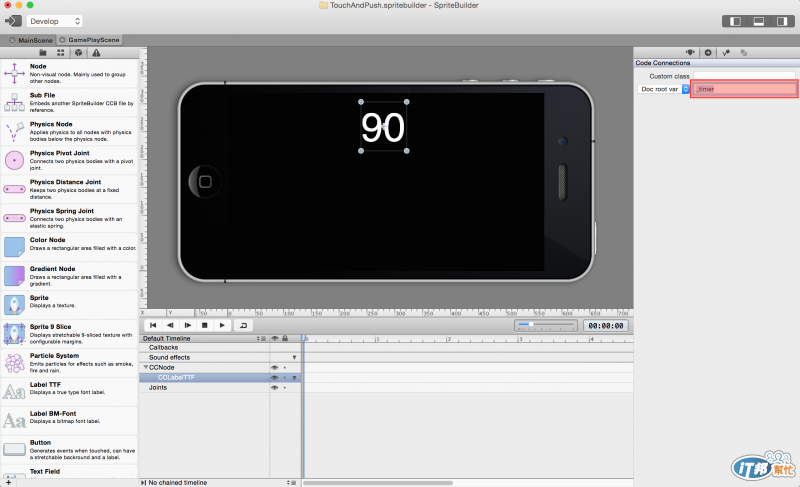Step back one frame button
The width and height of the screenshot is (800, 487).
coord(170,325)
